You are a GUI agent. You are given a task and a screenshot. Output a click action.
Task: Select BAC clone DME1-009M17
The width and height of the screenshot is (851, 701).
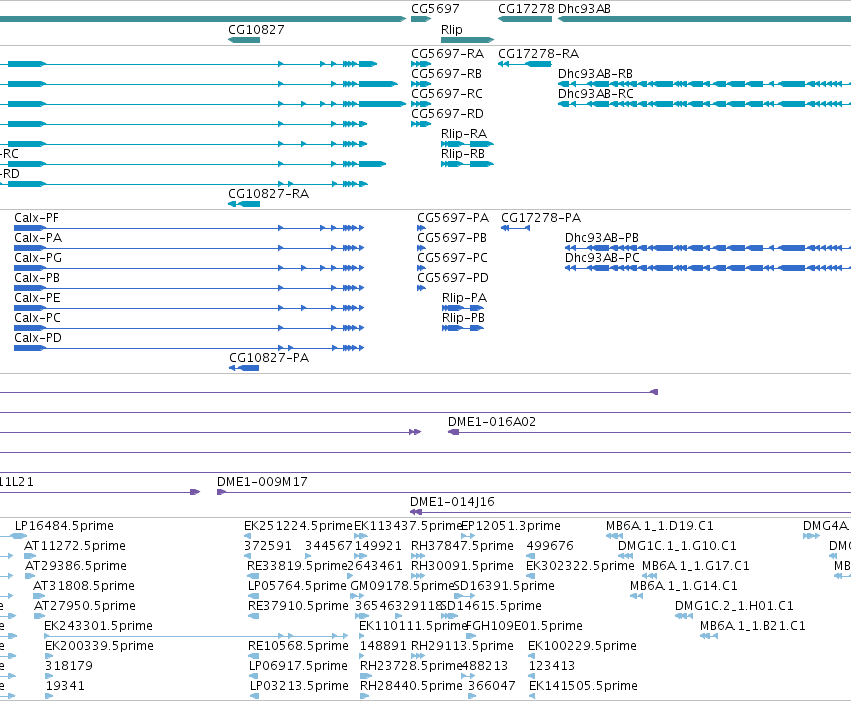click(262, 482)
